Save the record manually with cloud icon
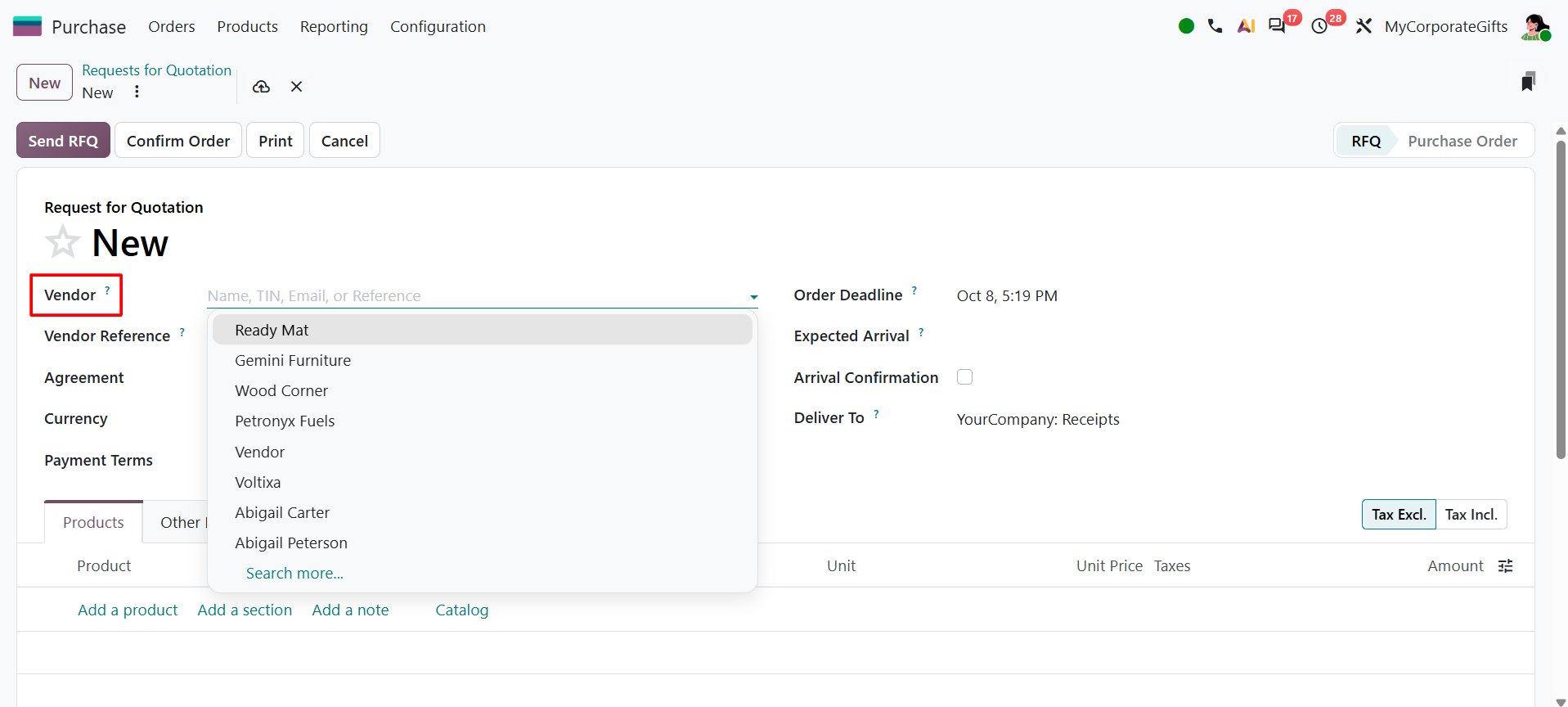 click(x=261, y=87)
